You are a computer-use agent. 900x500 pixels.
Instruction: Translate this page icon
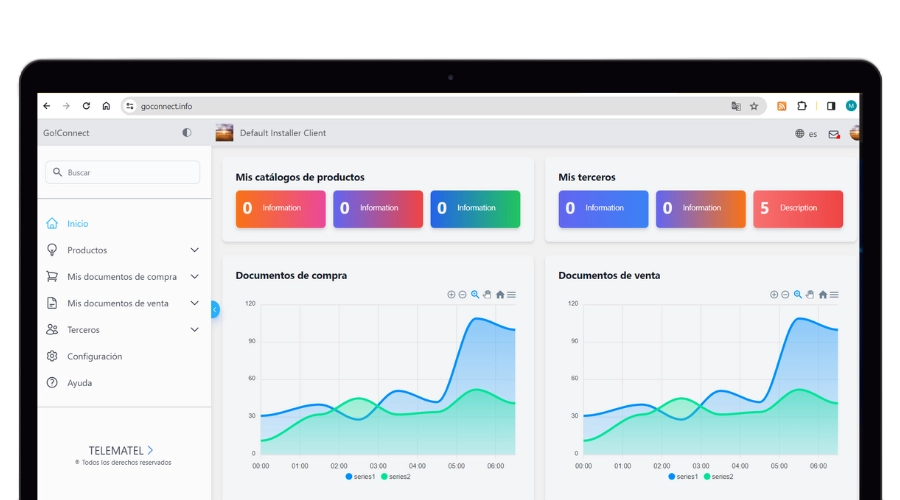pyautogui.click(x=736, y=106)
